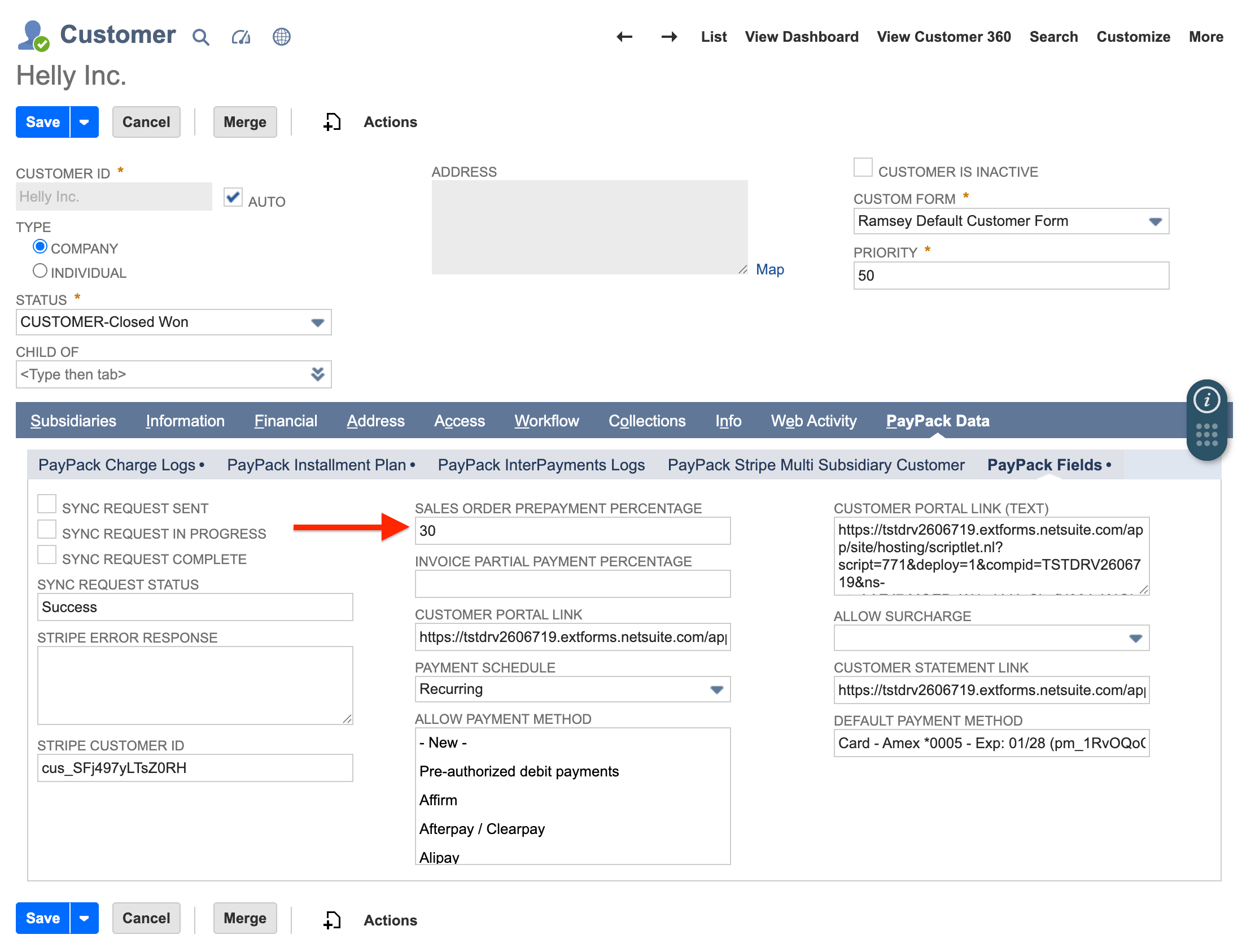Click the new note icon beside top Actions
The width and height of the screenshot is (1242, 952).
tap(332, 122)
